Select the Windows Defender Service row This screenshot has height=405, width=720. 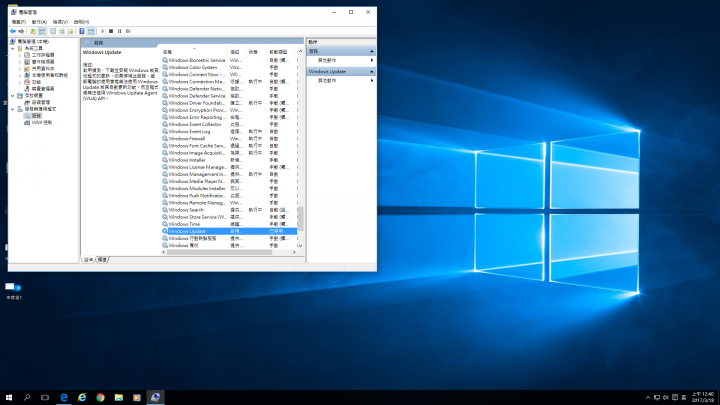(229, 96)
